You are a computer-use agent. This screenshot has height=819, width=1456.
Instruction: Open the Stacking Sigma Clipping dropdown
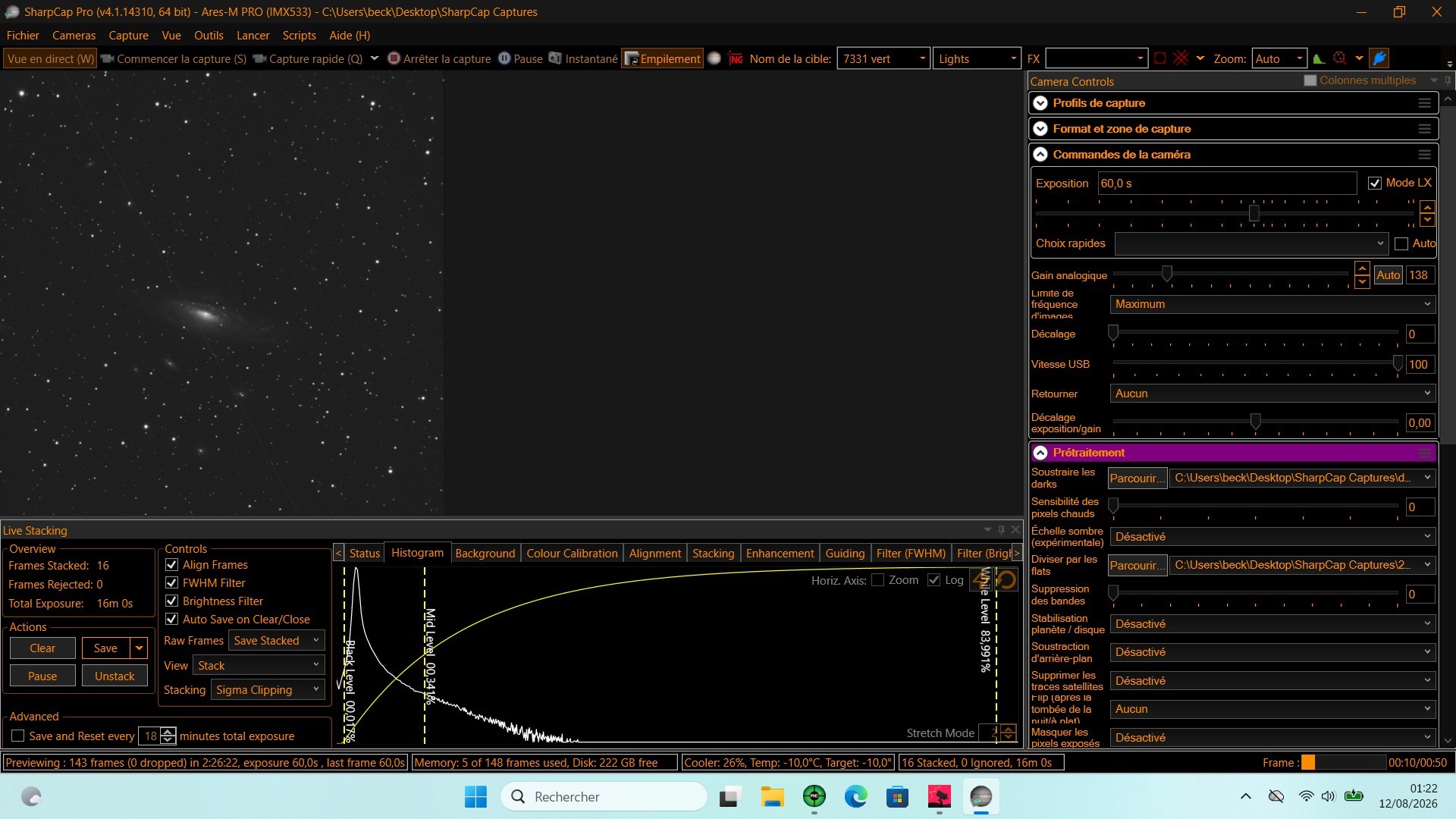tap(268, 690)
